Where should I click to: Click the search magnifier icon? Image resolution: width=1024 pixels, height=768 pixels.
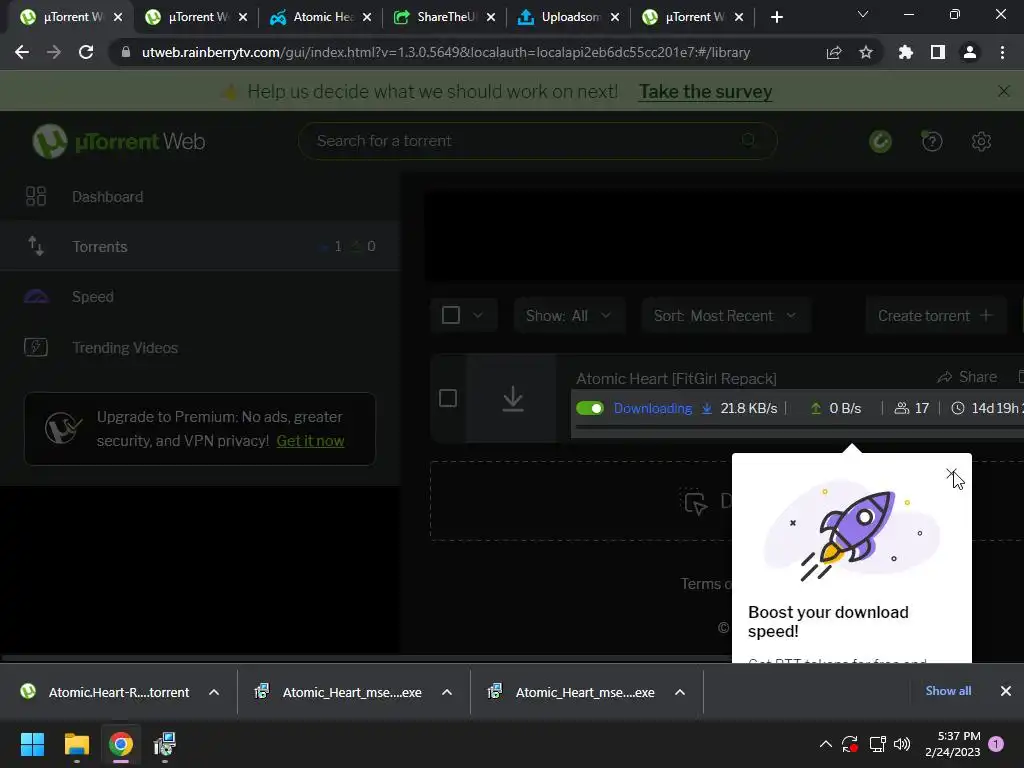tap(749, 140)
